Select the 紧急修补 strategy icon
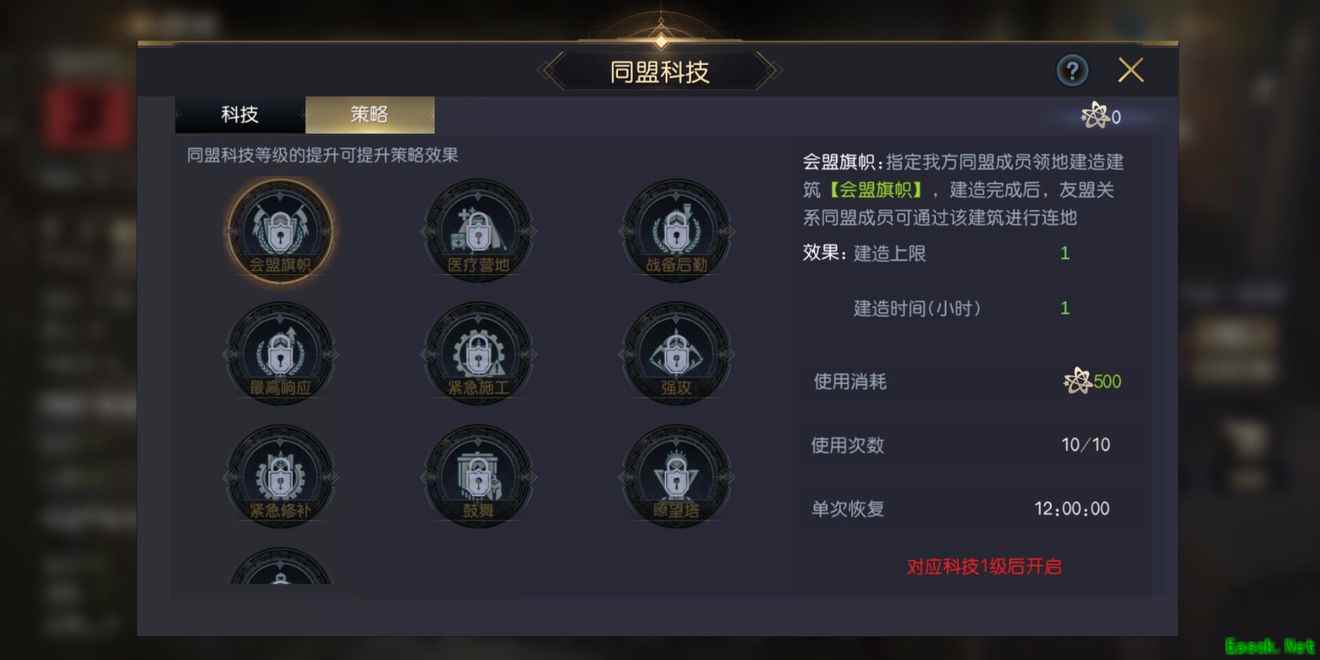This screenshot has width=1320, height=660. click(x=280, y=476)
